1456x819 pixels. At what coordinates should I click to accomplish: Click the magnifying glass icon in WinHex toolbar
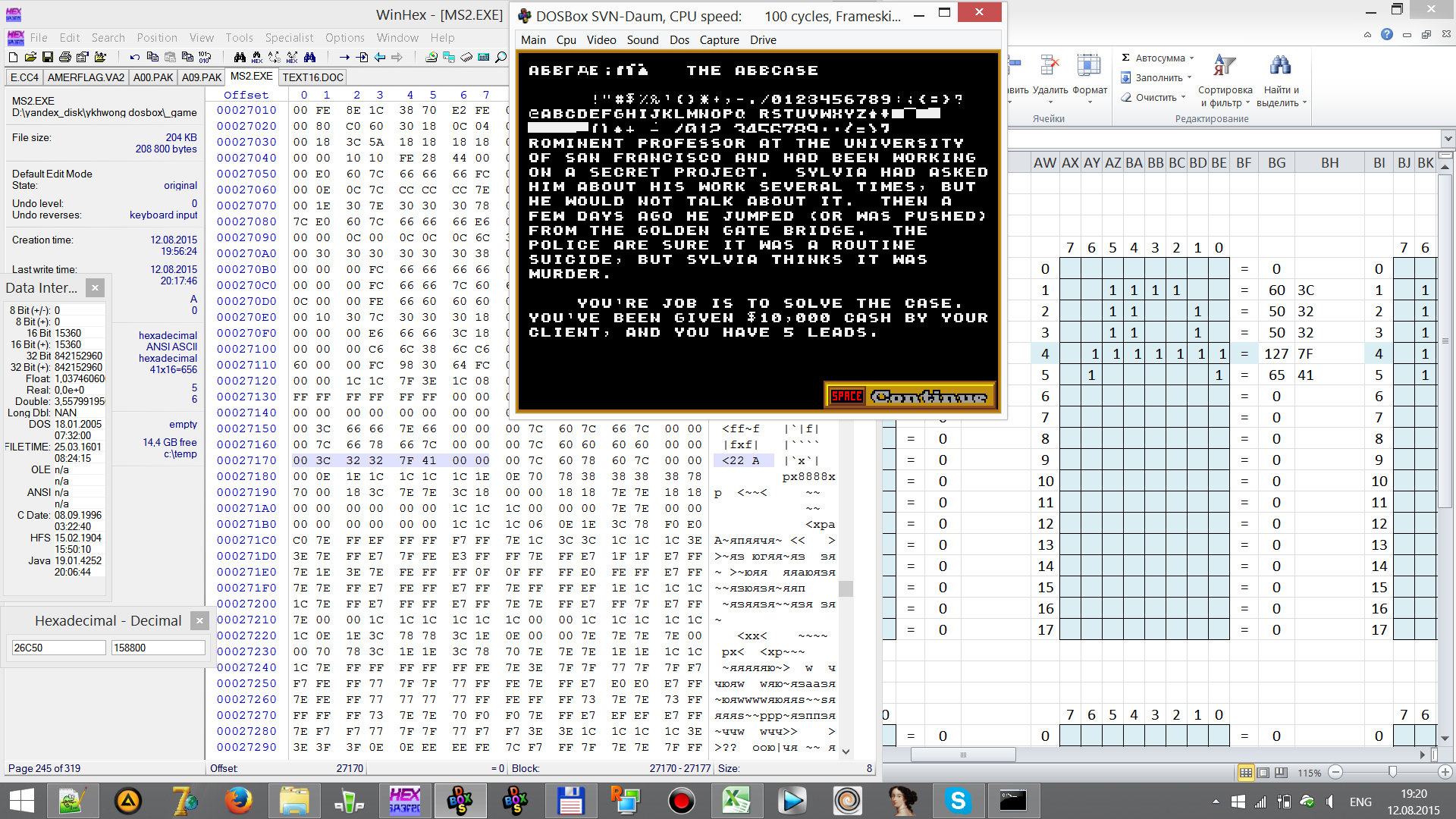pos(500,57)
